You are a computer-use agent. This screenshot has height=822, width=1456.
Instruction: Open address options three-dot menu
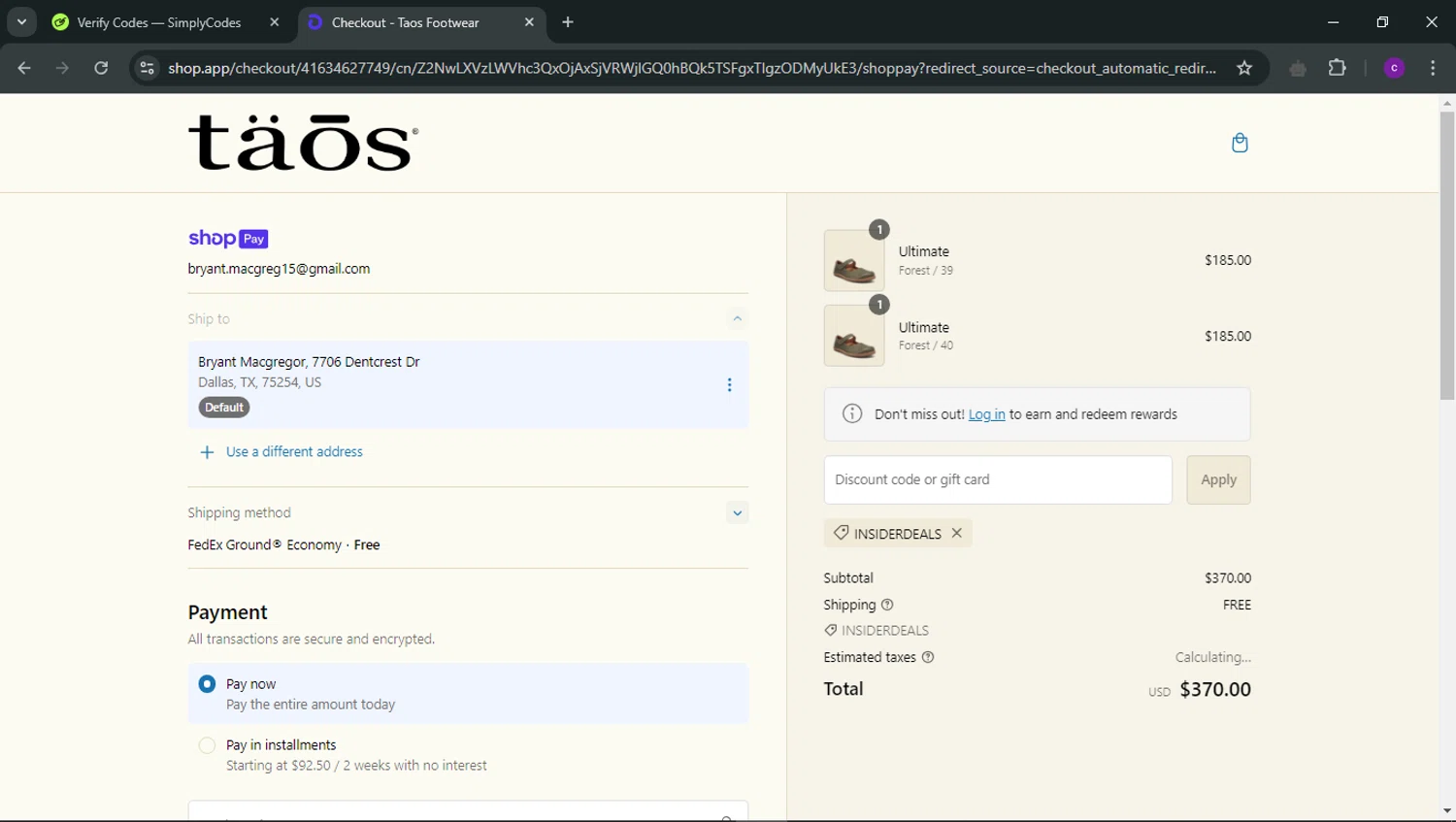point(729,385)
